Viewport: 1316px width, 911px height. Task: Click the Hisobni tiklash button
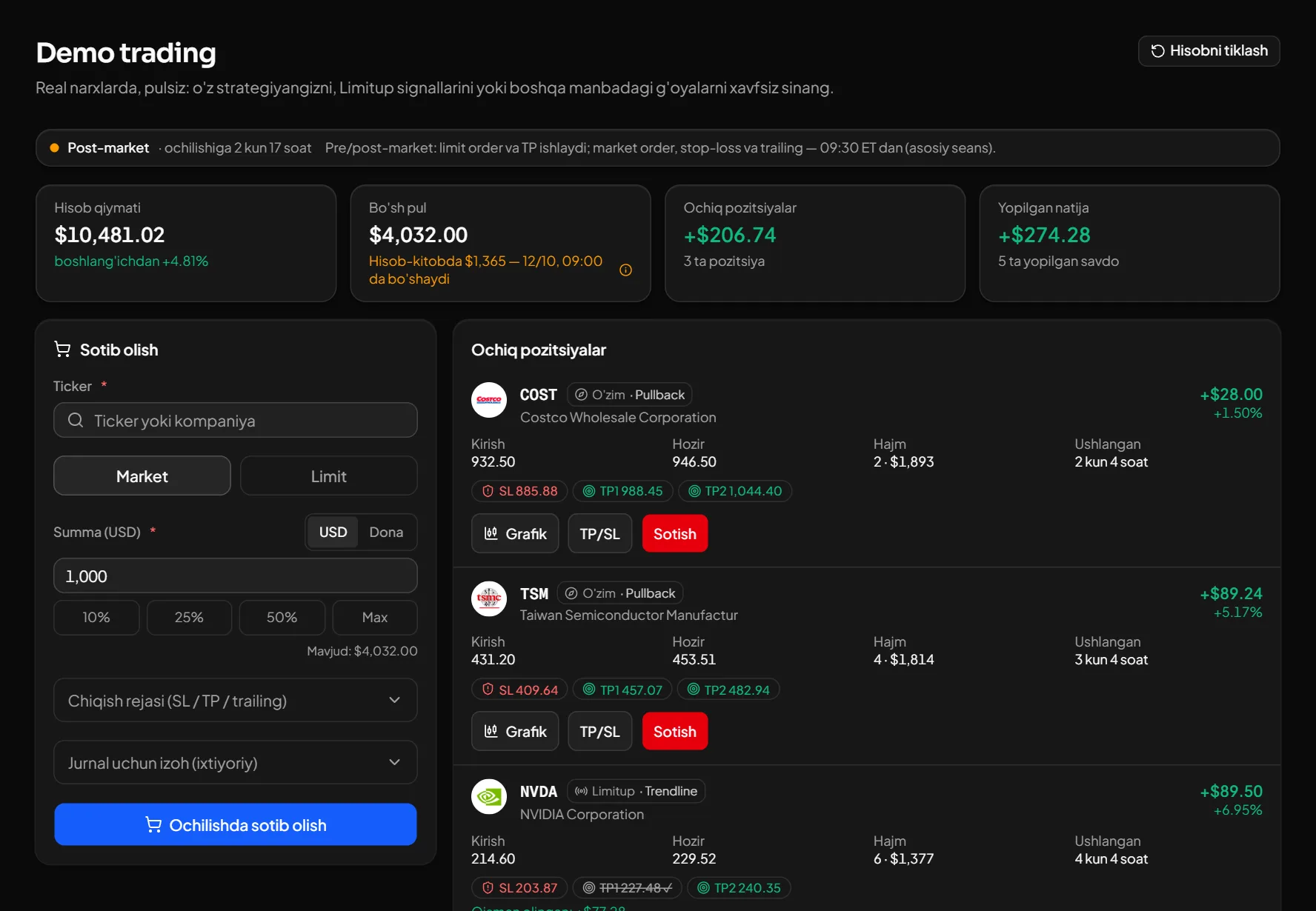tap(1209, 51)
